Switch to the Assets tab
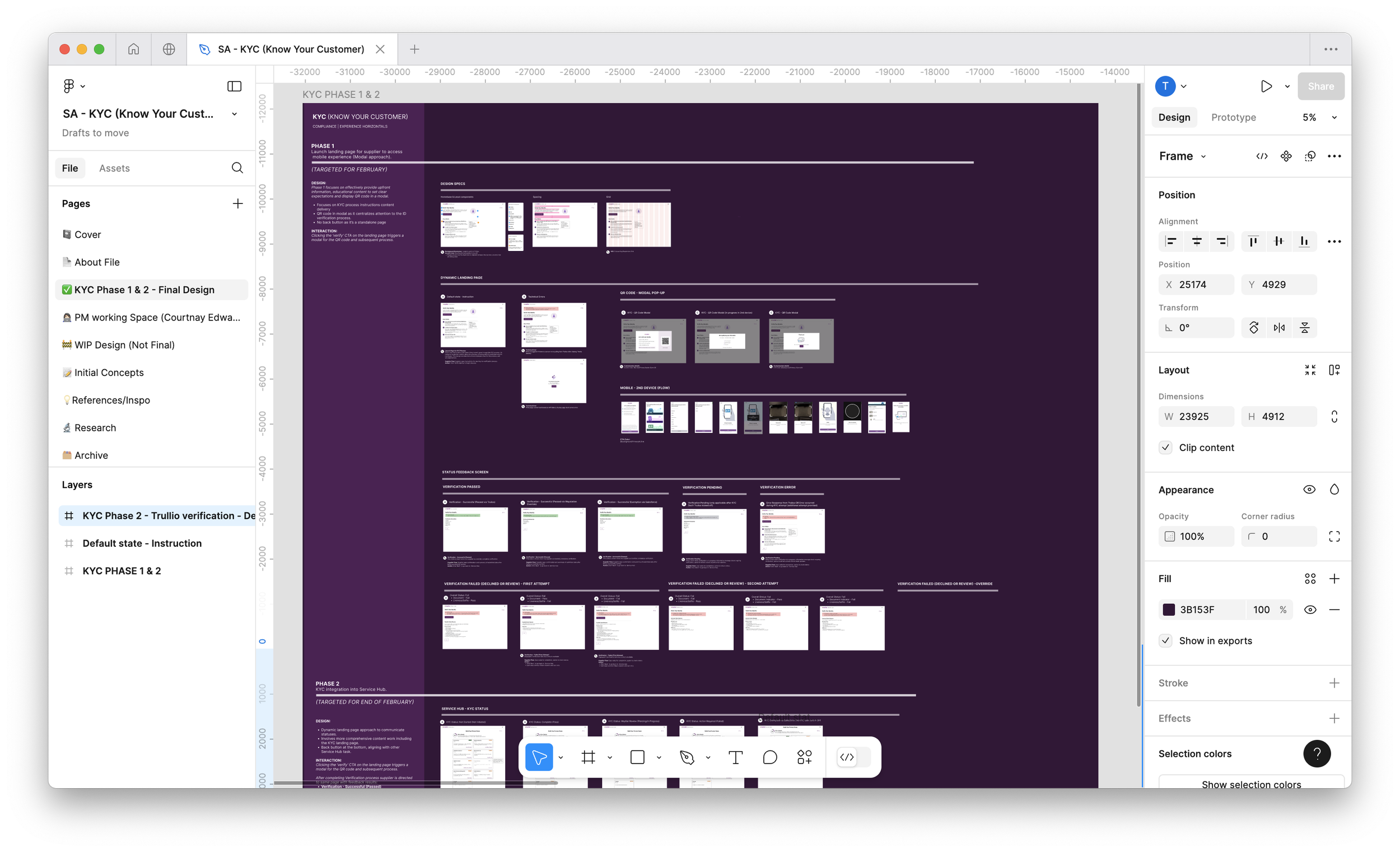 [114, 168]
